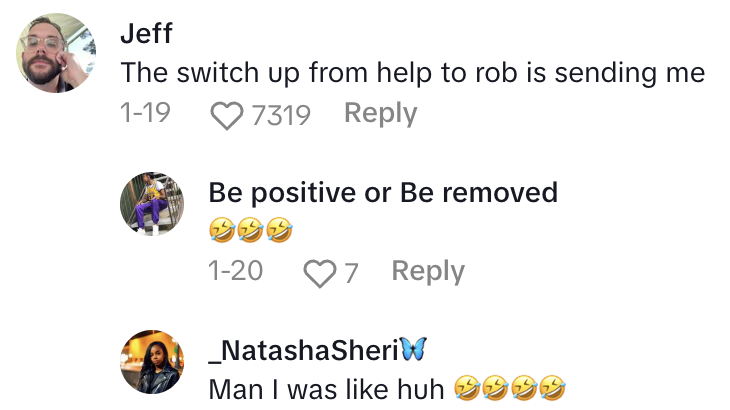730x410 pixels.
Task: Tap the 7319 like count
Action: coord(281,115)
